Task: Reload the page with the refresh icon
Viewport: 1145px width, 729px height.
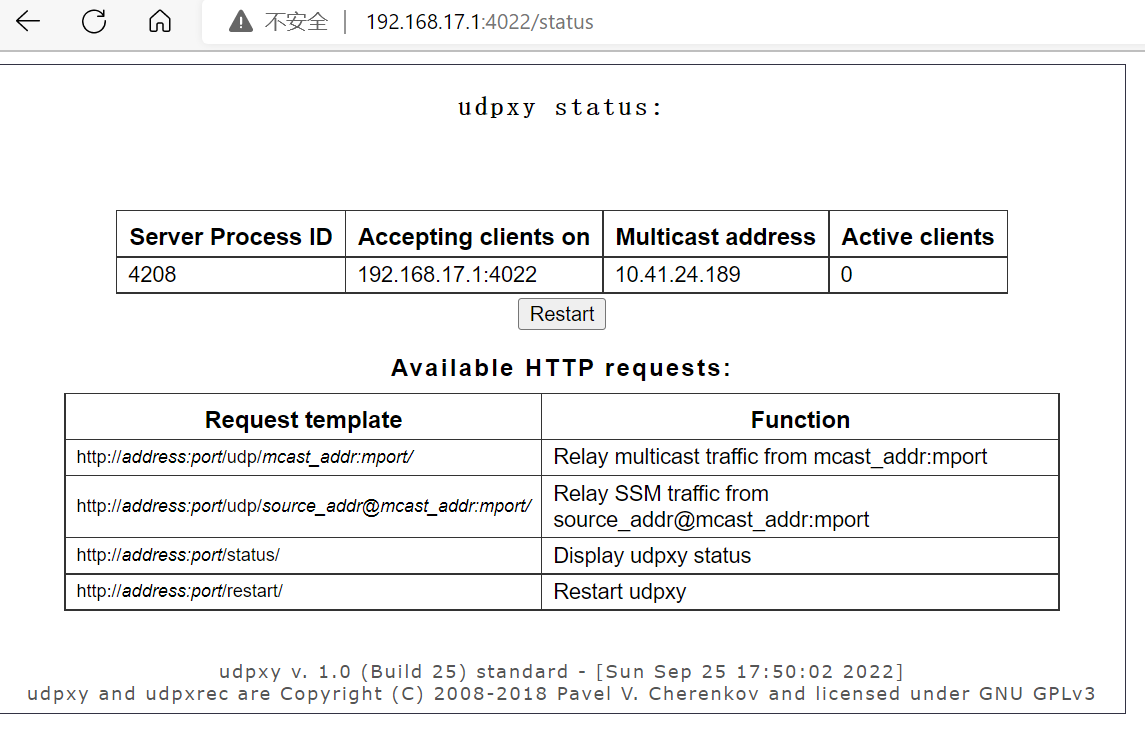Action: [93, 21]
